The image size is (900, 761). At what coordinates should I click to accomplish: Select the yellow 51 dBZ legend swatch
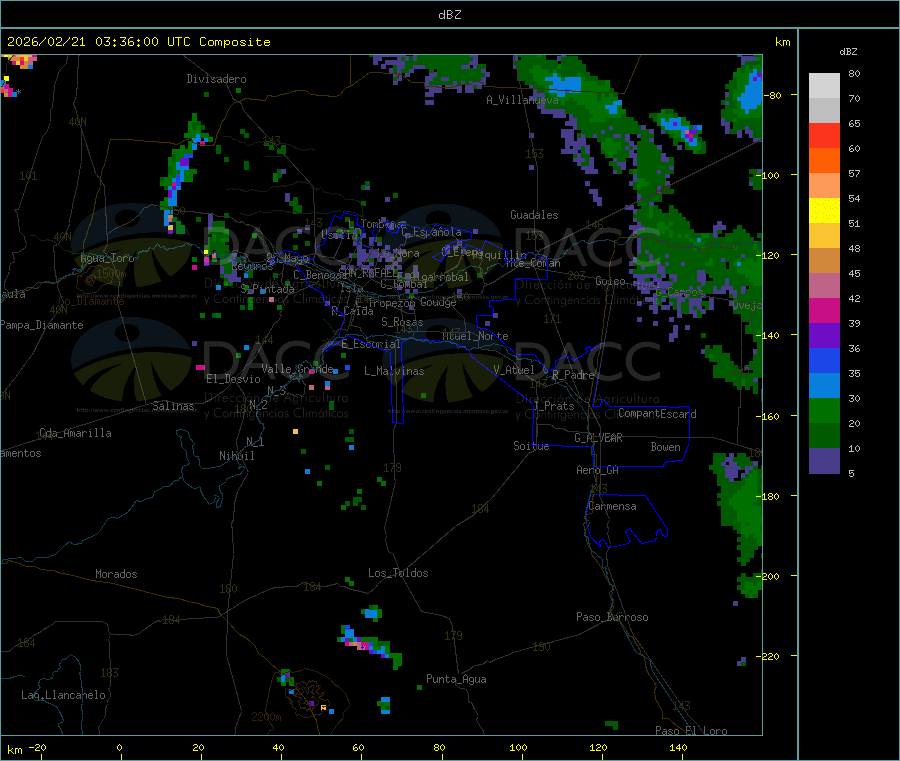[824, 211]
